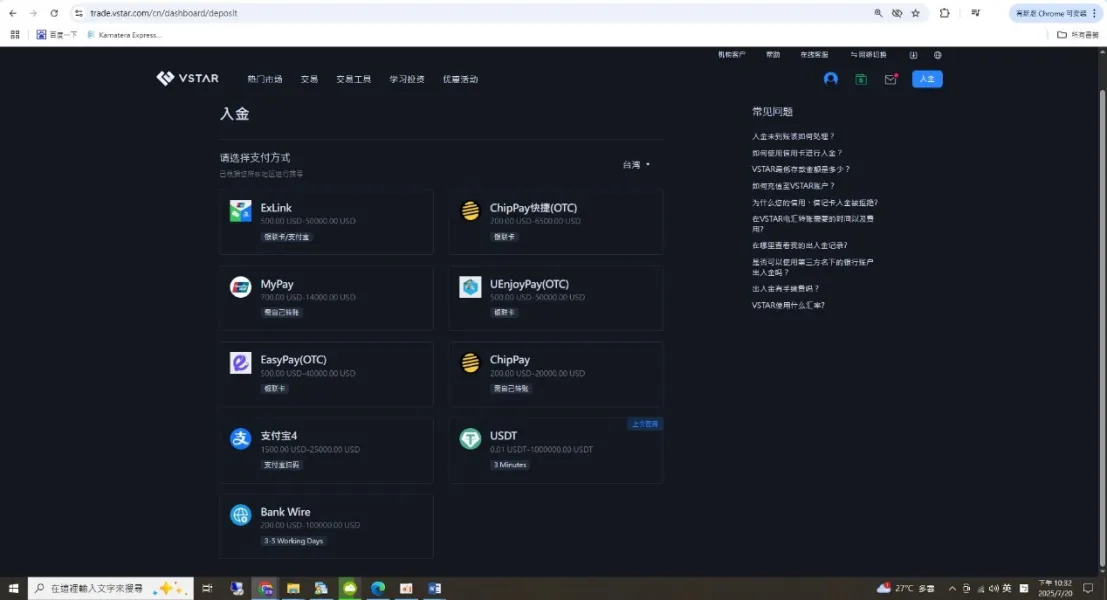Click the ExLink payment logo

[x=240, y=210]
